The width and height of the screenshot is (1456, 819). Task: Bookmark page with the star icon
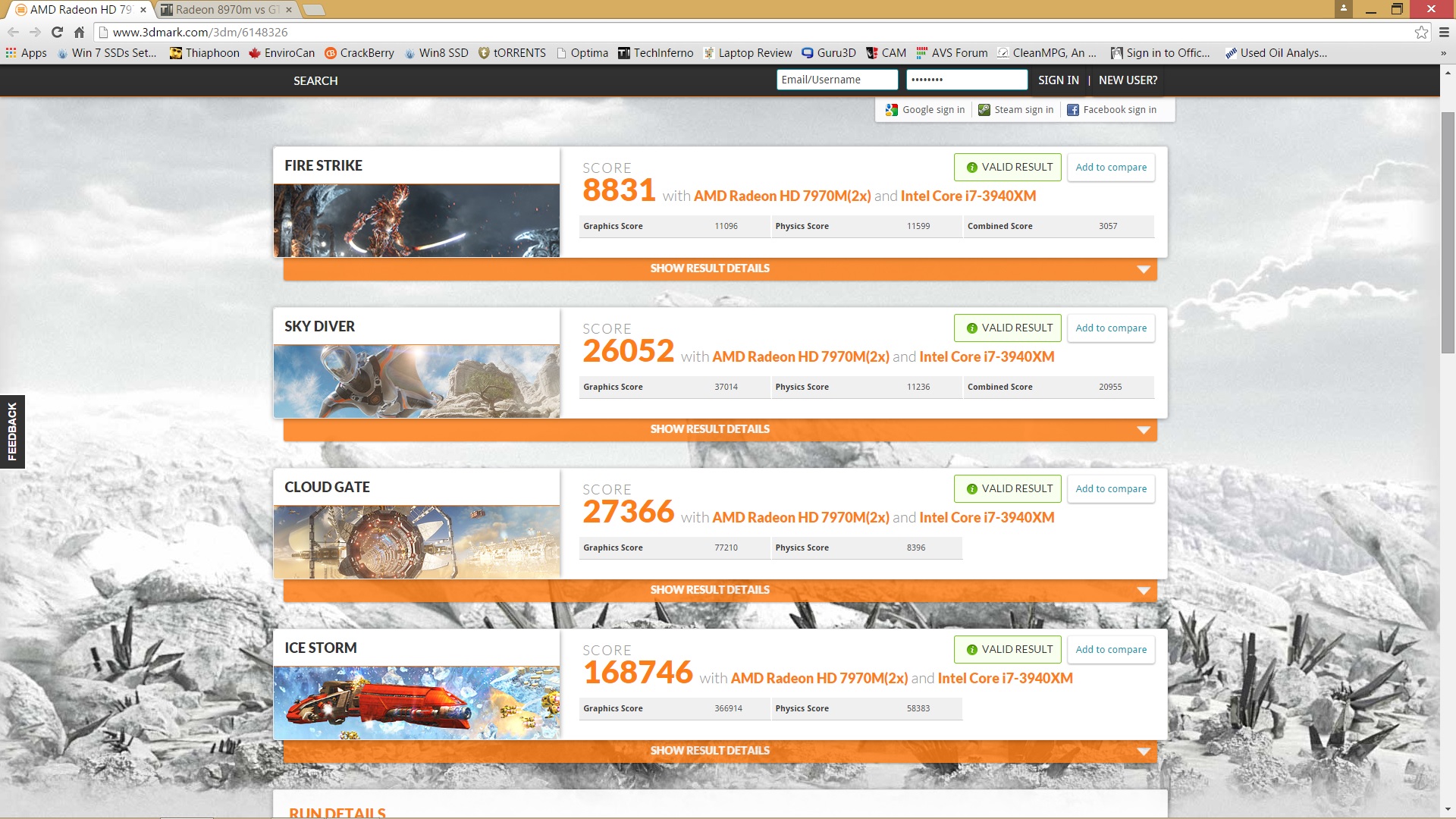pos(1421,32)
